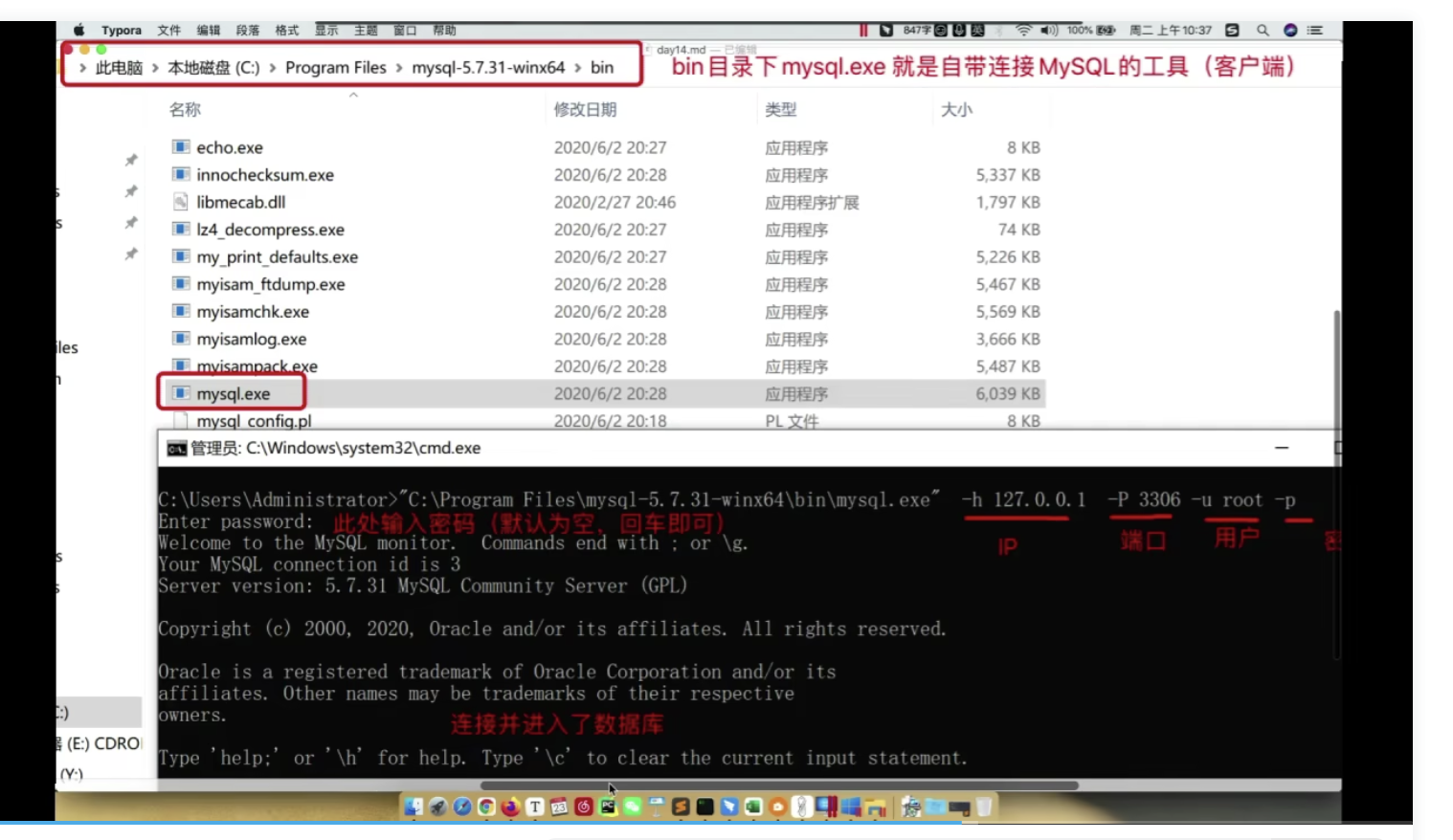Open Typora application menu
1453x840 pixels.
(122, 31)
